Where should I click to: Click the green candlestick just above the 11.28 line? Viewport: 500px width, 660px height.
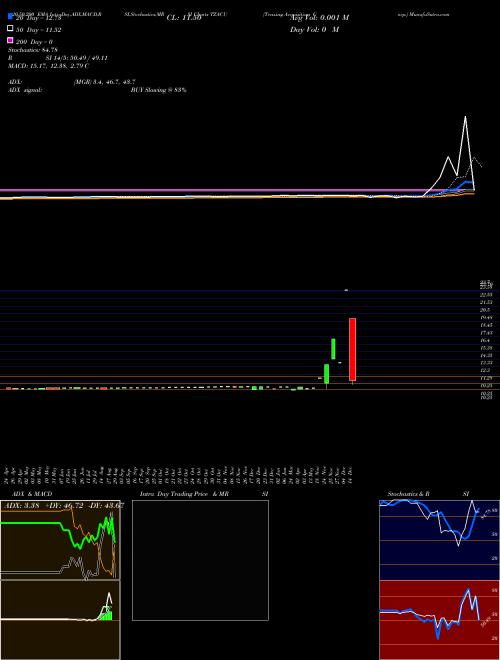(x=326, y=374)
